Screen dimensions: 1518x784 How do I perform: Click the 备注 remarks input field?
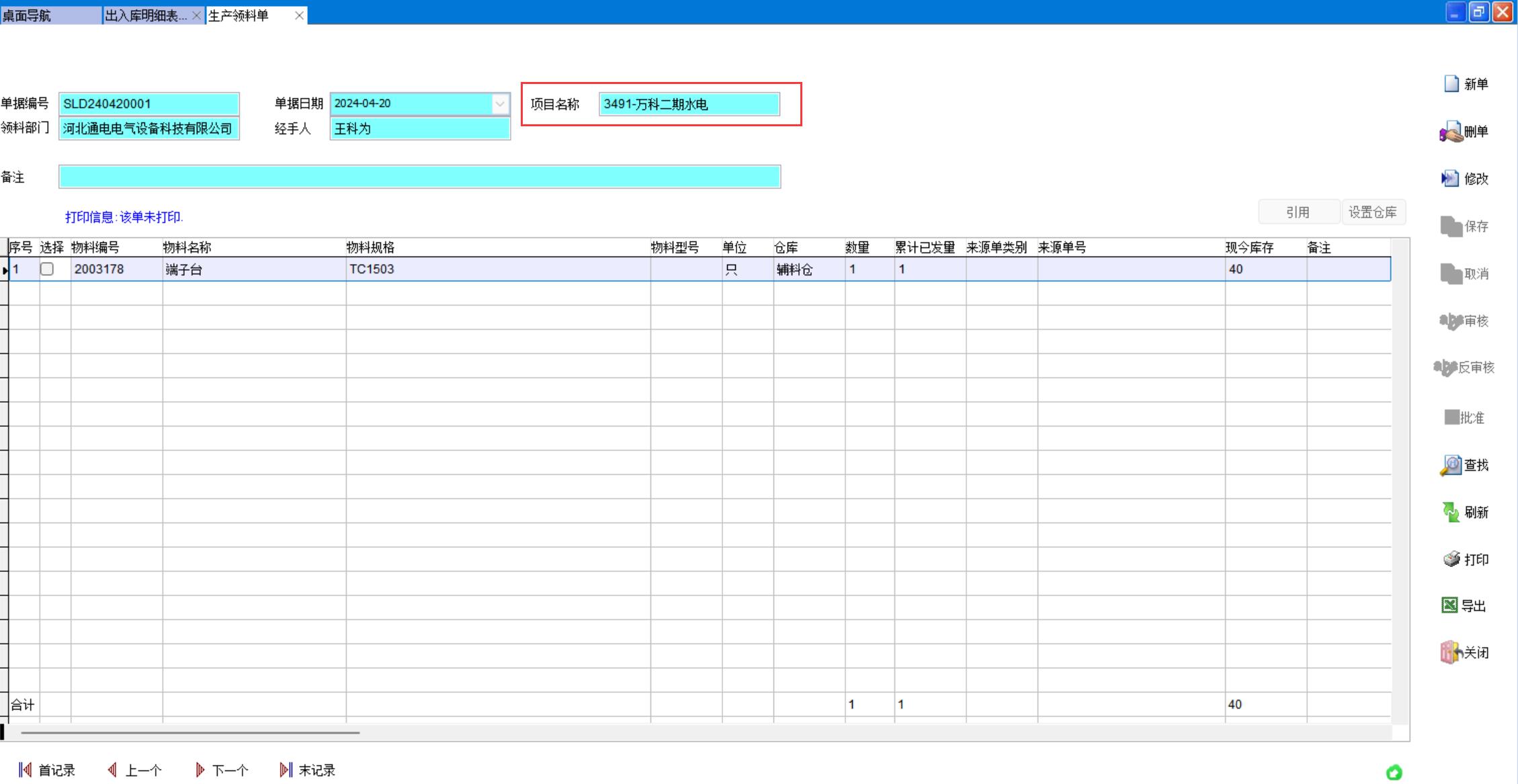click(x=419, y=177)
